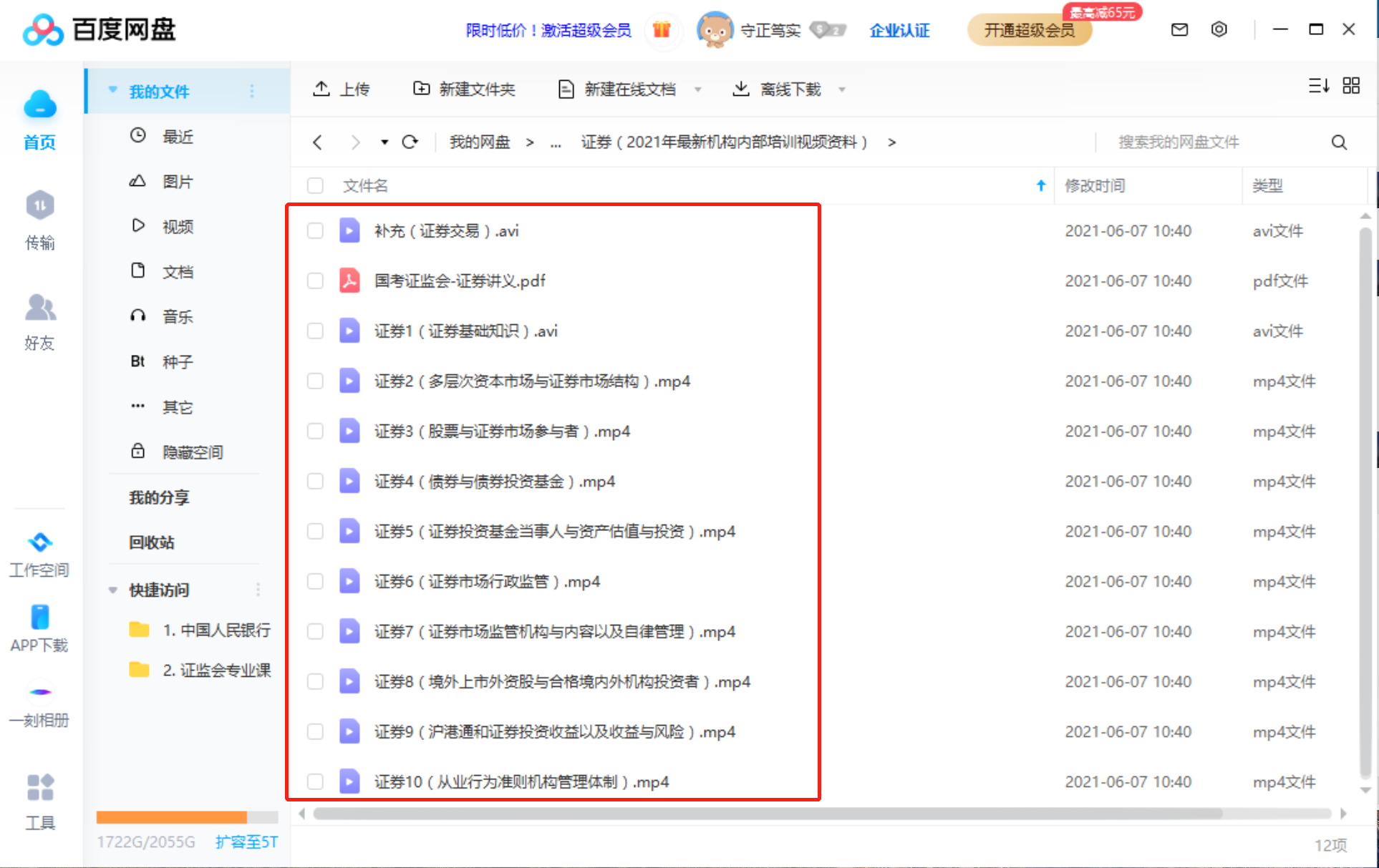
Task: Click the 扩容至5T link
Action: tap(246, 842)
